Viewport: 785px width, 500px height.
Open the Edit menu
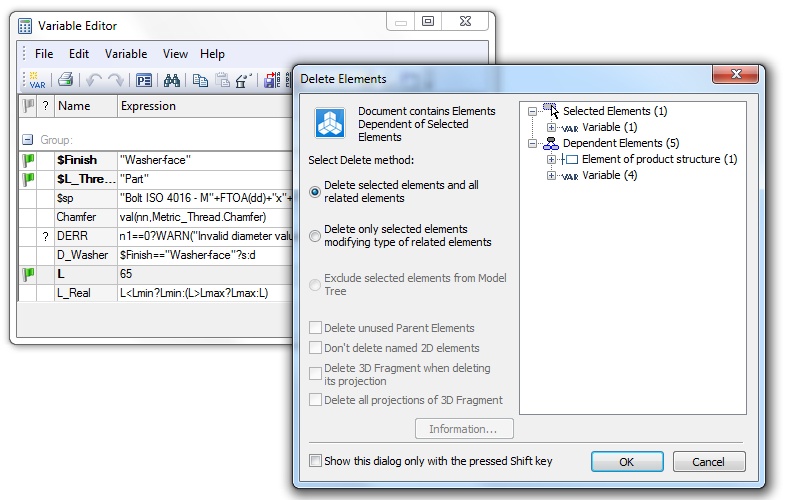[x=79, y=54]
